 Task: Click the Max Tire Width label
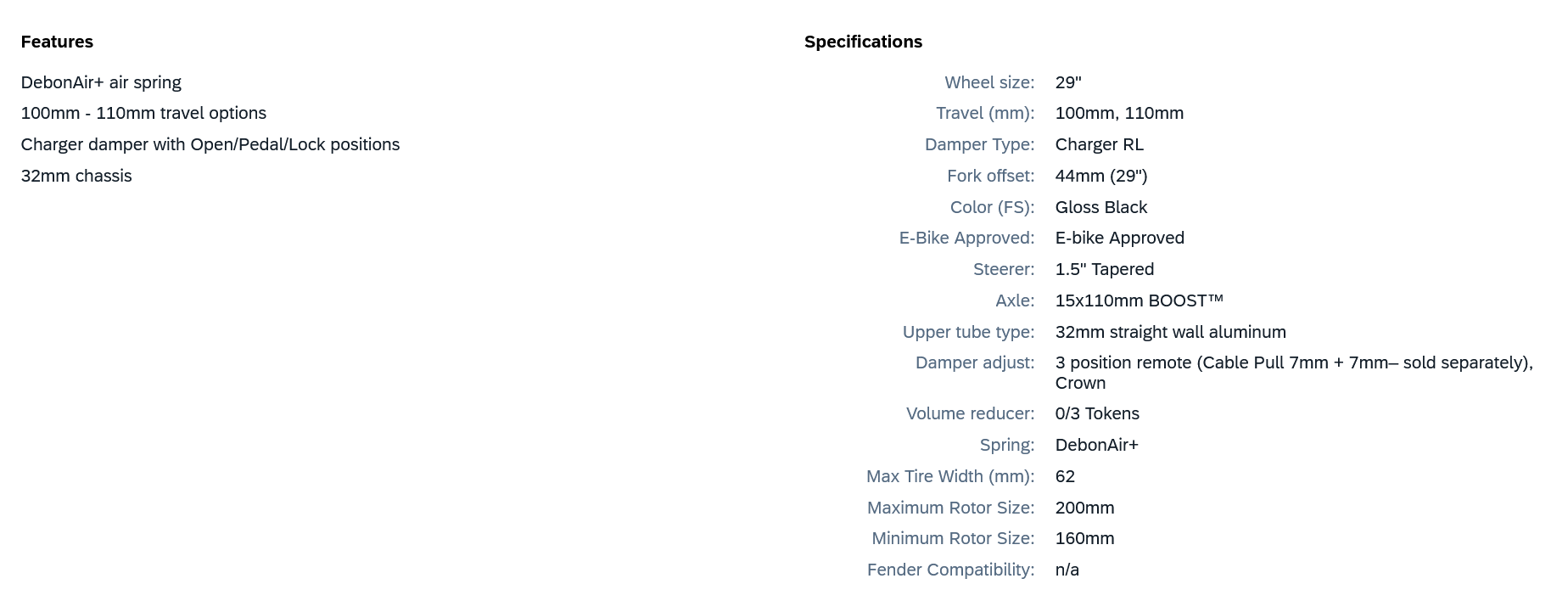coord(949,476)
